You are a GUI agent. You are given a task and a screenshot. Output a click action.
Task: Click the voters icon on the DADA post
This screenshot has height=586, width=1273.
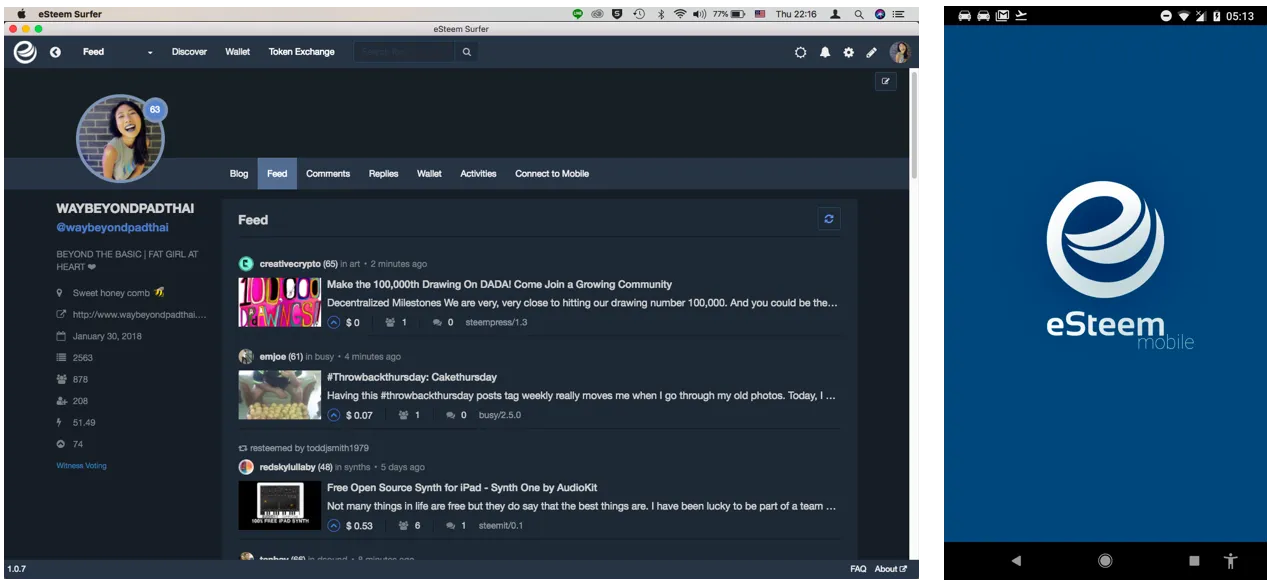click(390, 322)
